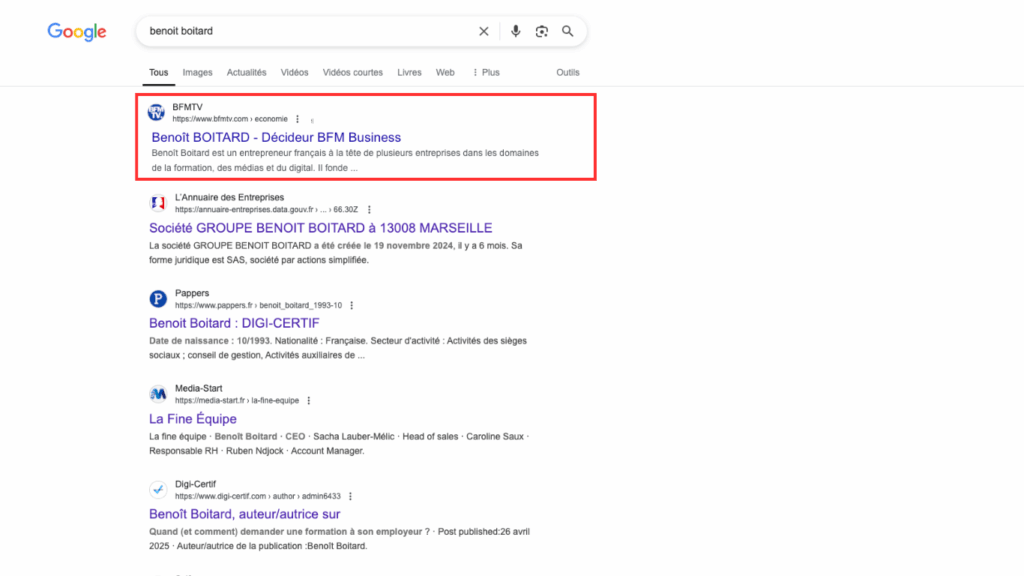
Task: Open the Outils search tools
Action: coord(567,72)
